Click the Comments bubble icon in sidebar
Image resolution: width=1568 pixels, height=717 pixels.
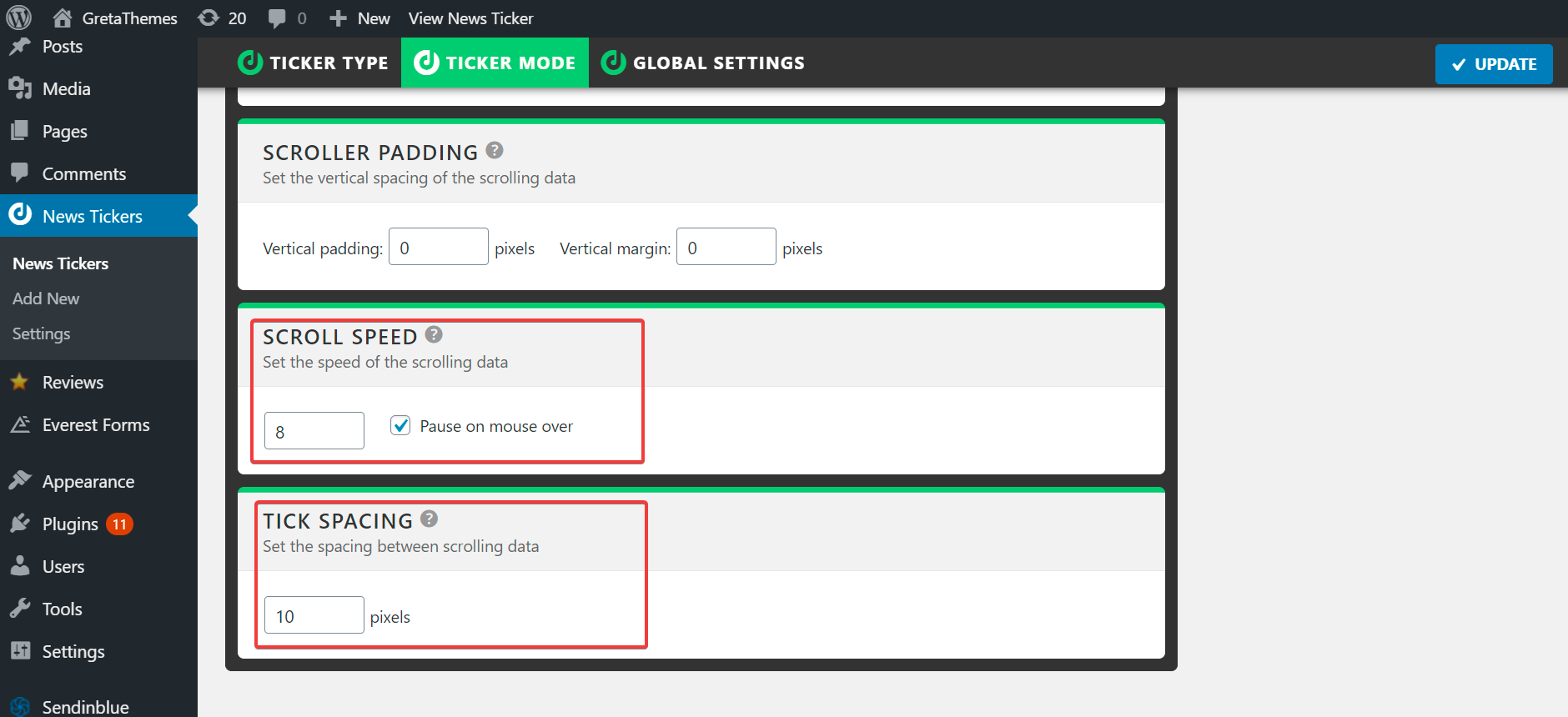[x=20, y=173]
